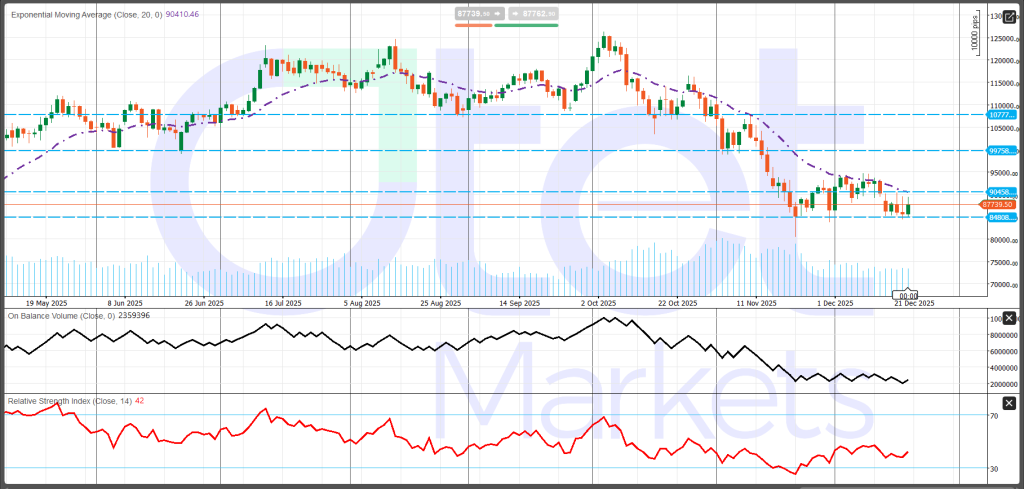The width and height of the screenshot is (1024, 489).
Task: Close the Relative Strength Index panel
Action: 1009,402
